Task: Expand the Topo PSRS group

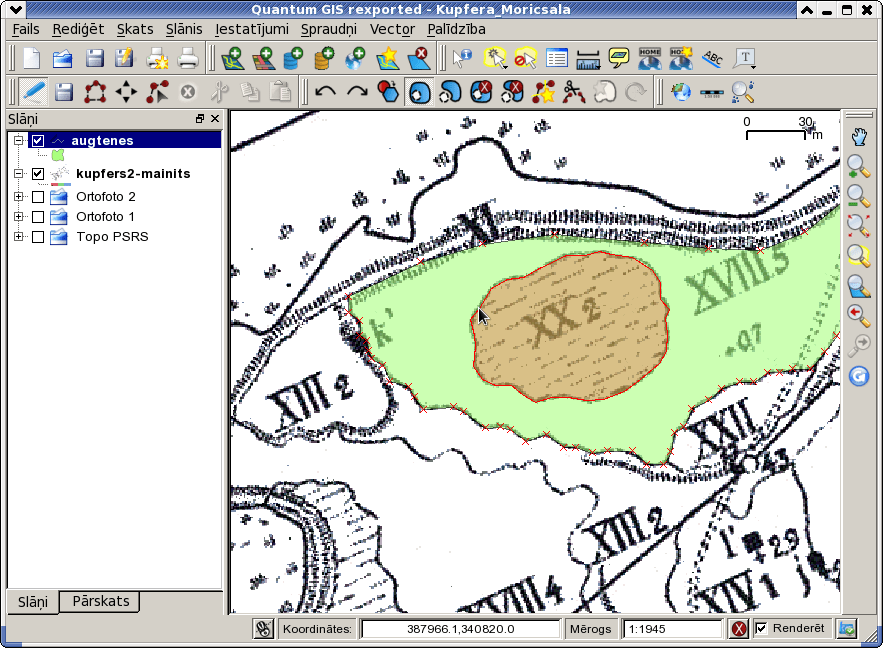Action: click(19, 237)
